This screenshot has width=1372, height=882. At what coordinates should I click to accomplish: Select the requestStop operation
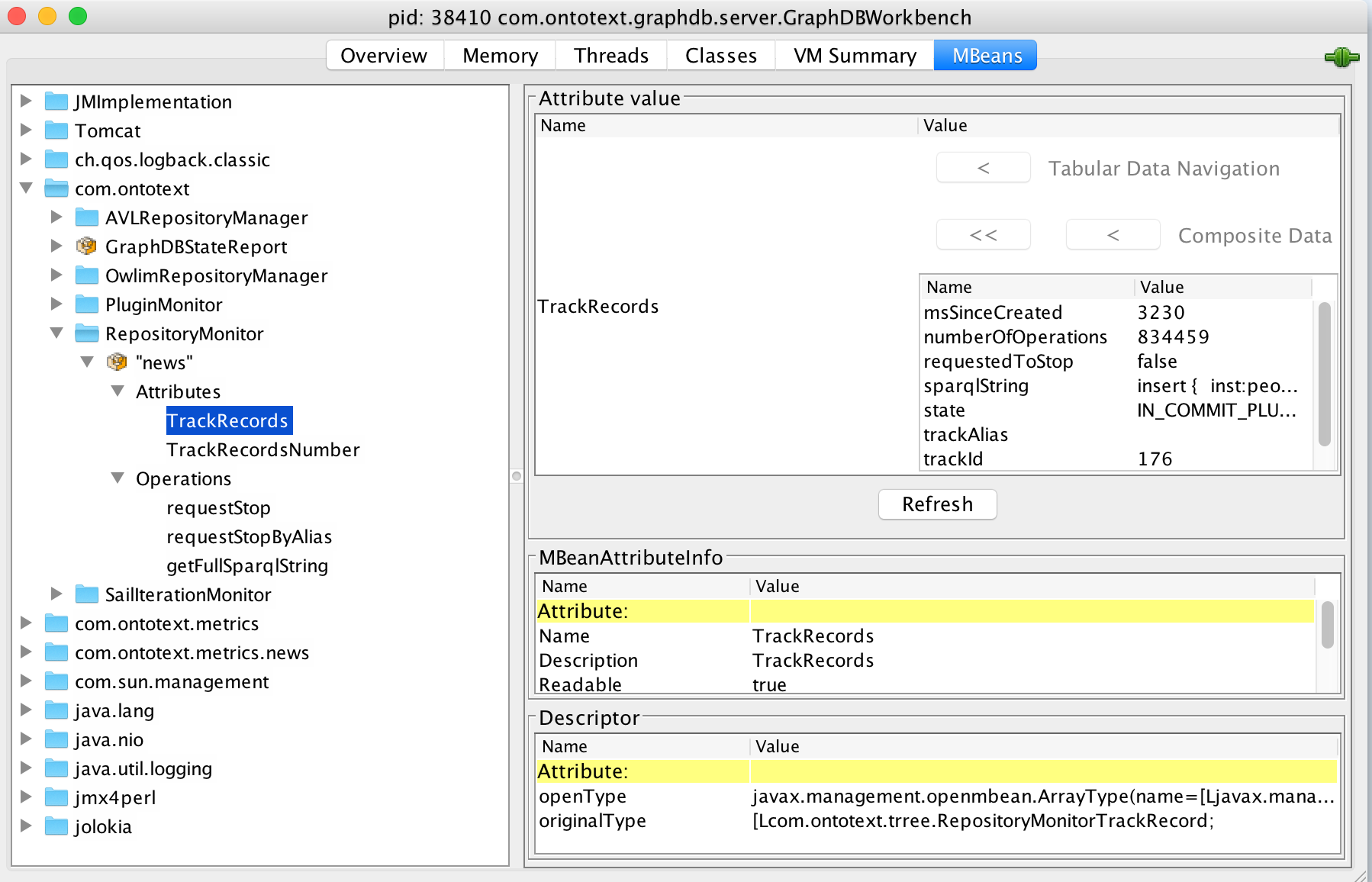tap(219, 508)
